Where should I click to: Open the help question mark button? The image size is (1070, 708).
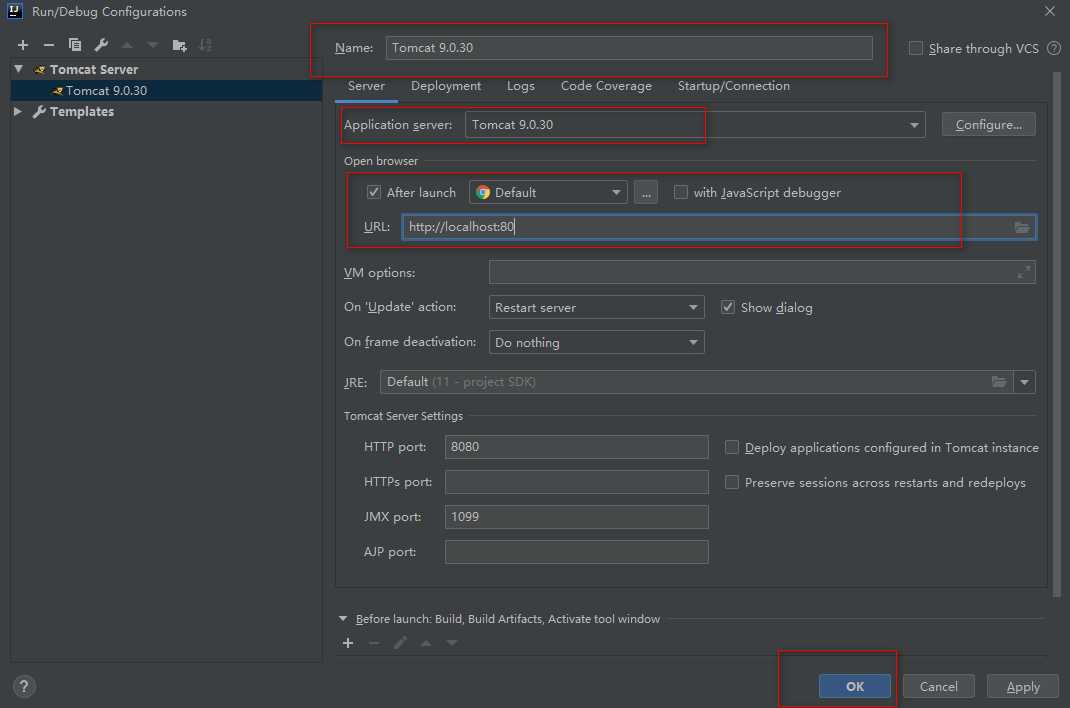24,687
